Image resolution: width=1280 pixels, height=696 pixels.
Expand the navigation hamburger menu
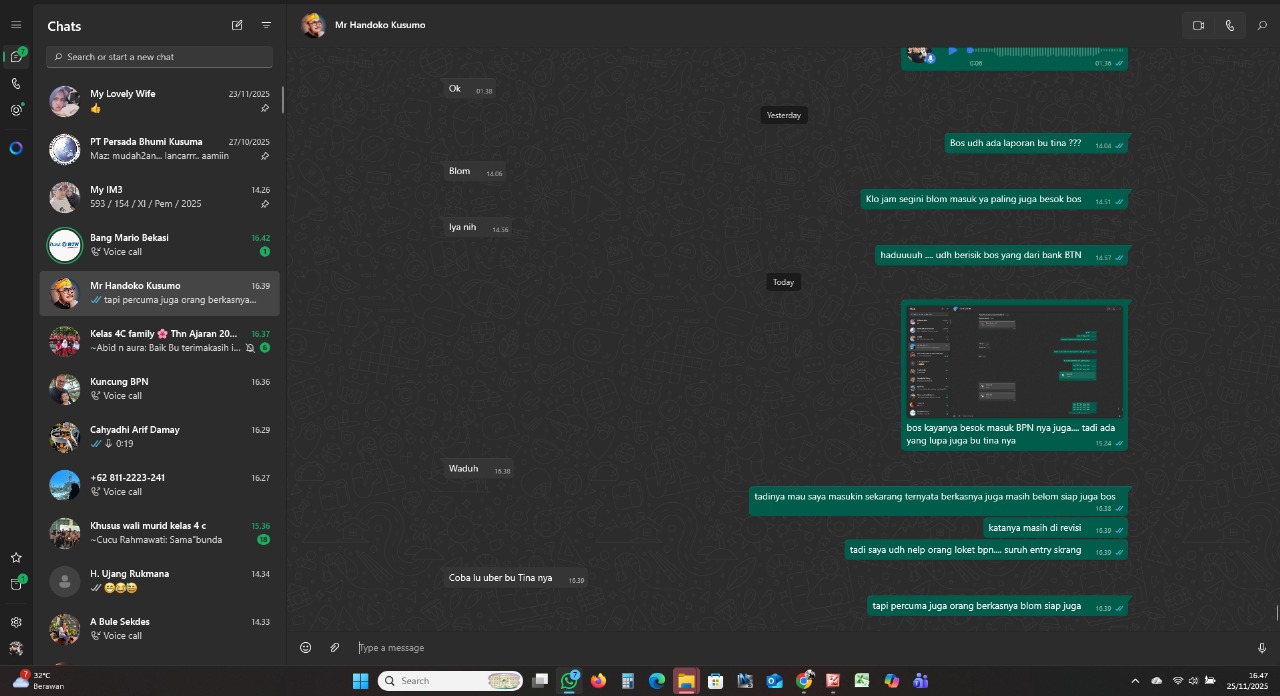pos(16,25)
